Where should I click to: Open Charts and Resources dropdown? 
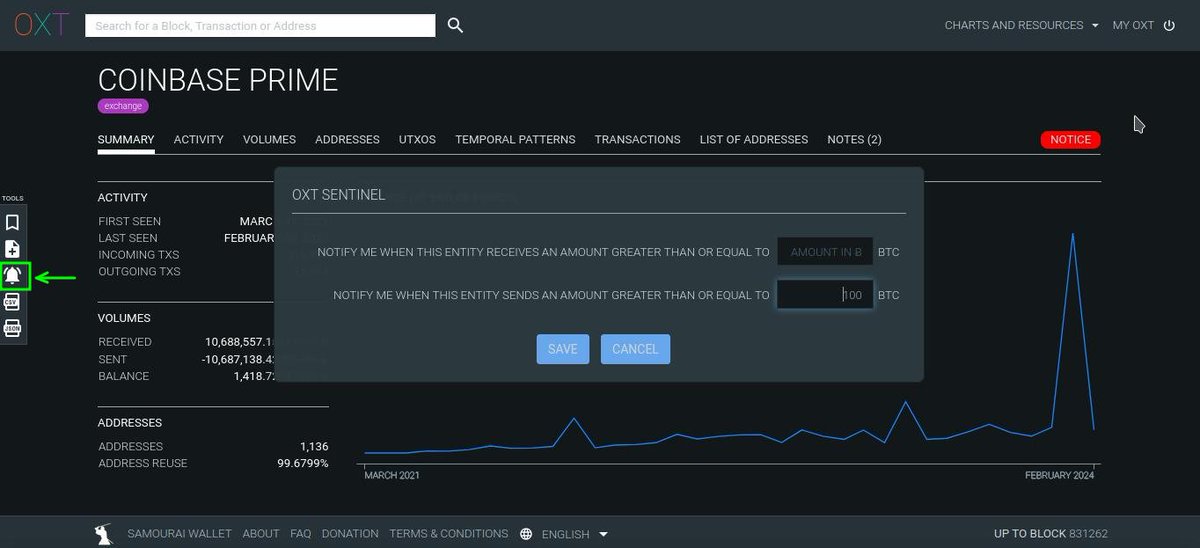(x=1022, y=25)
